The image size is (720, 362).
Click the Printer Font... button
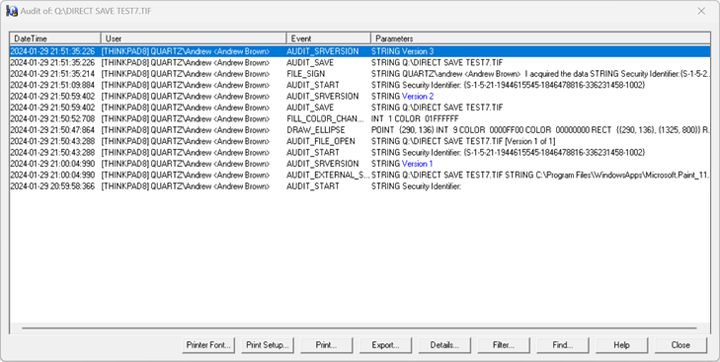tap(209, 345)
